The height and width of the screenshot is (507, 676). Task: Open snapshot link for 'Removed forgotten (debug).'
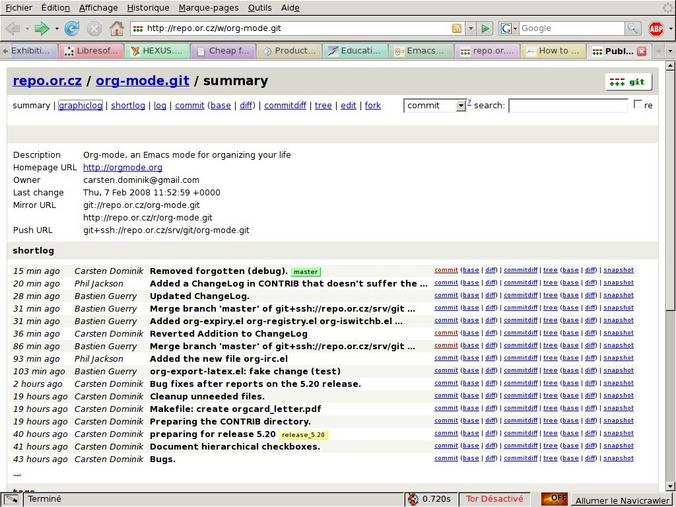(618, 270)
